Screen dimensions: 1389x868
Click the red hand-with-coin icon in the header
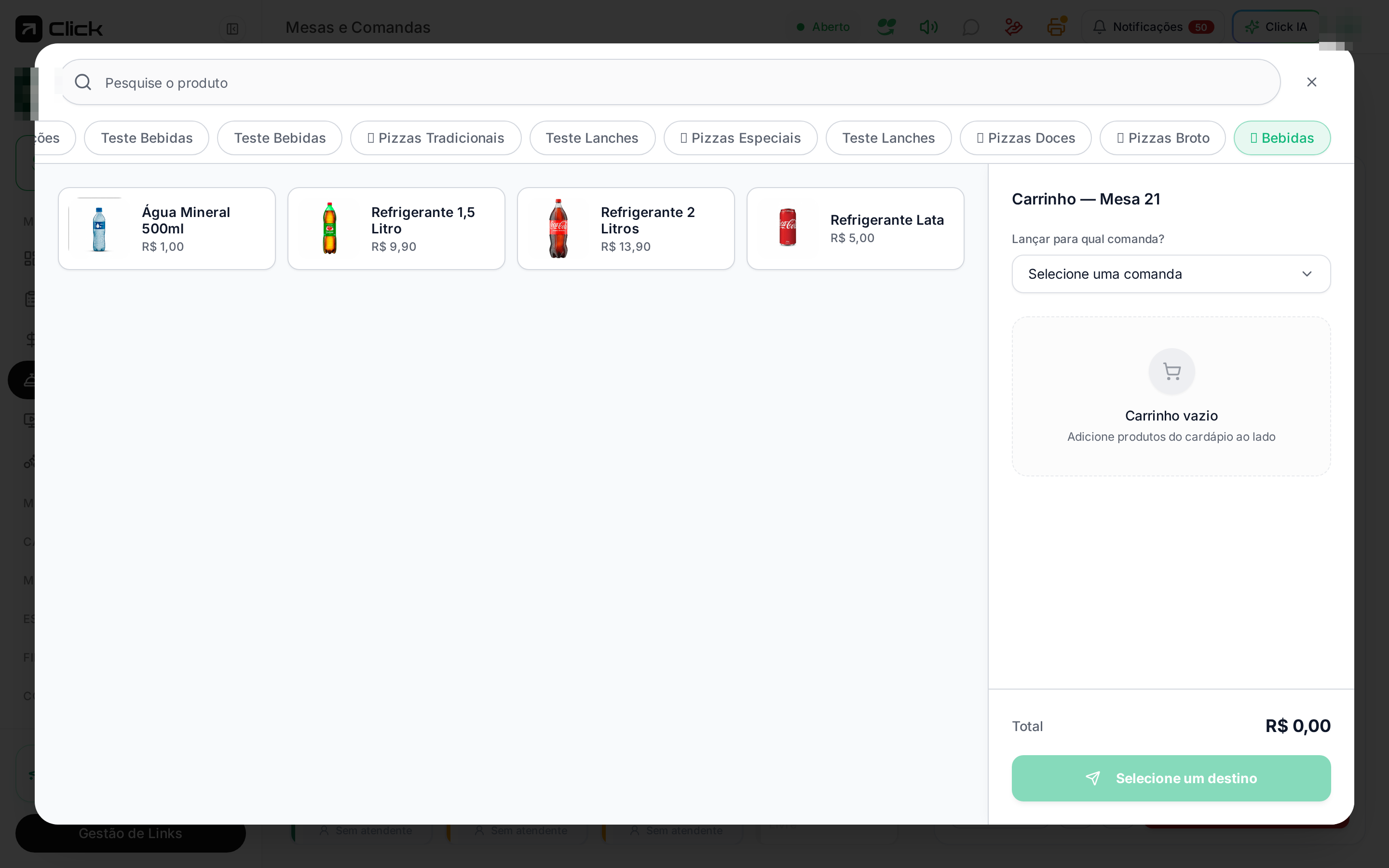pos(1014,27)
